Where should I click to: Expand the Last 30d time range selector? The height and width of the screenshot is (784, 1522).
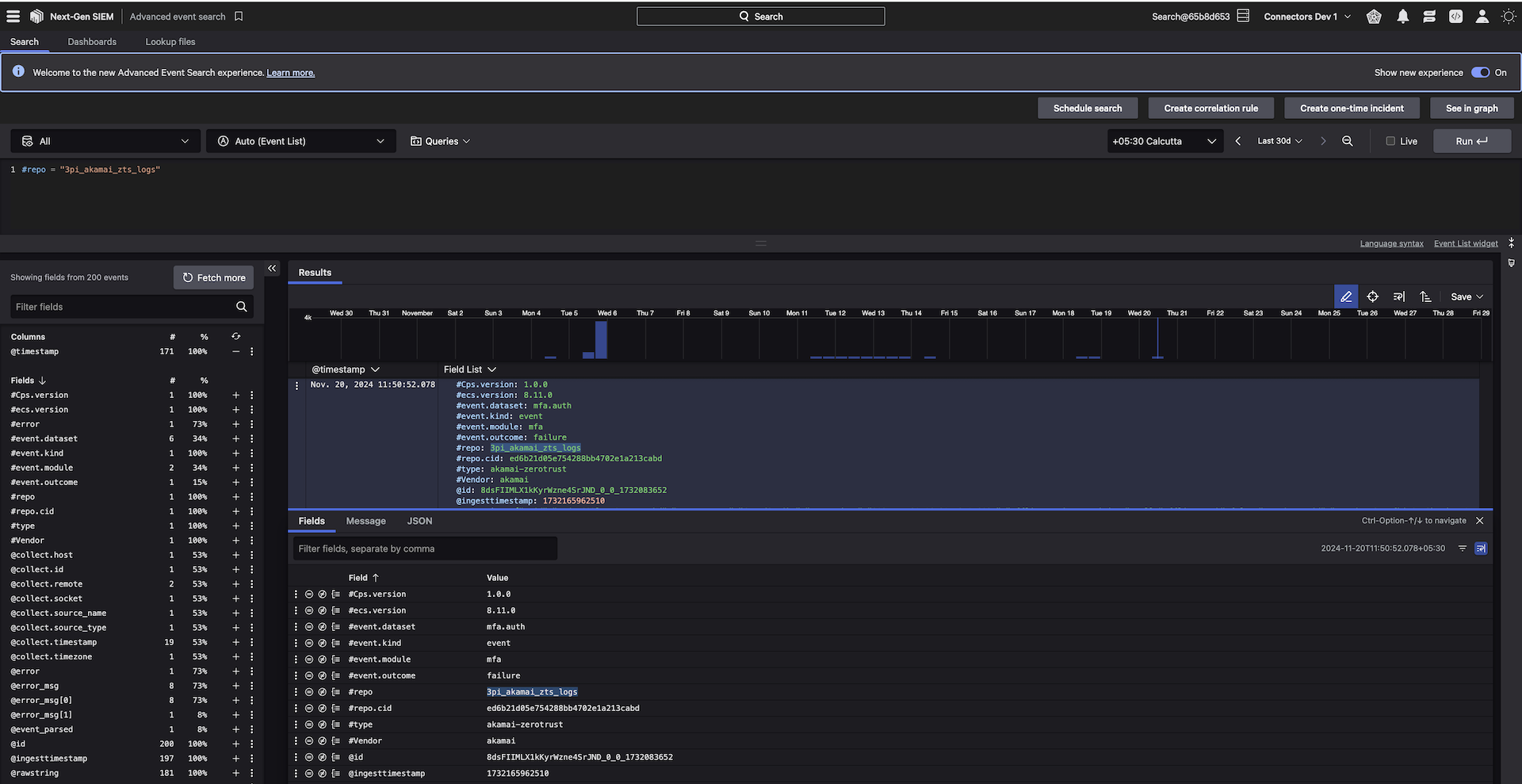click(x=1279, y=141)
